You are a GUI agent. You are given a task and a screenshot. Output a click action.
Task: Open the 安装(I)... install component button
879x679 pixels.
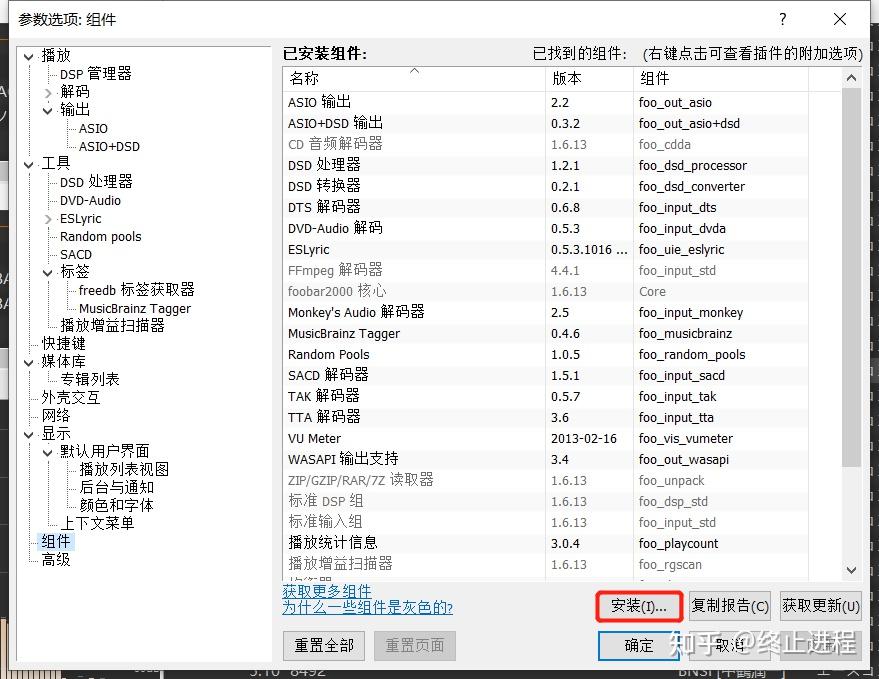click(x=638, y=606)
